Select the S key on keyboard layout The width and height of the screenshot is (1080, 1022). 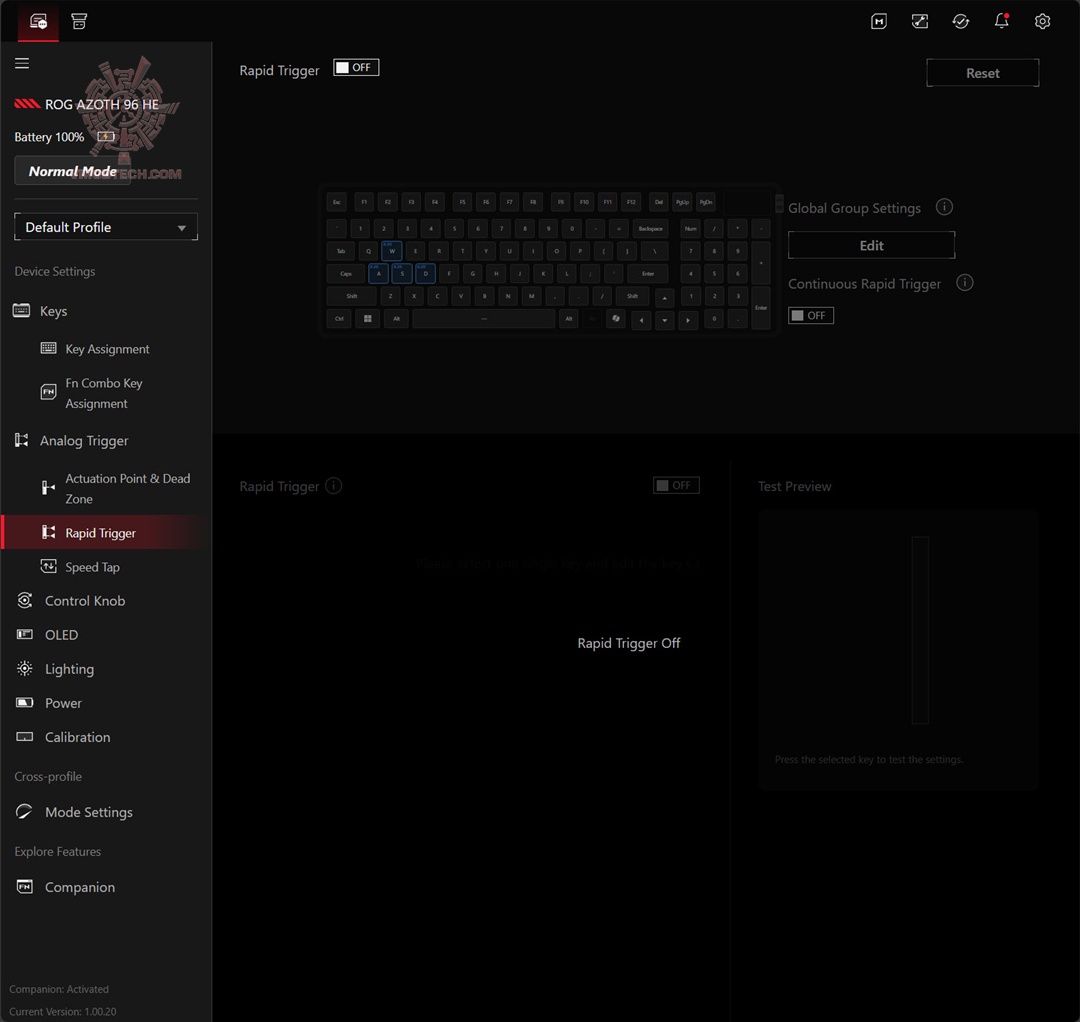click(402, 273)
